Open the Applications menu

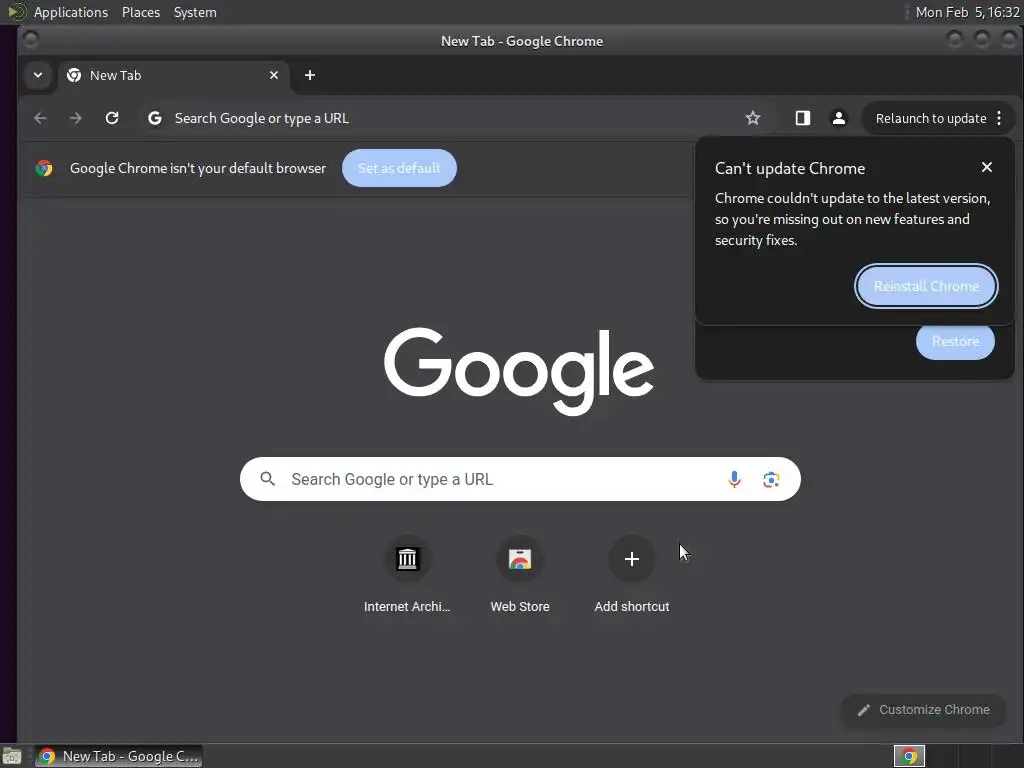coord(71,12)
